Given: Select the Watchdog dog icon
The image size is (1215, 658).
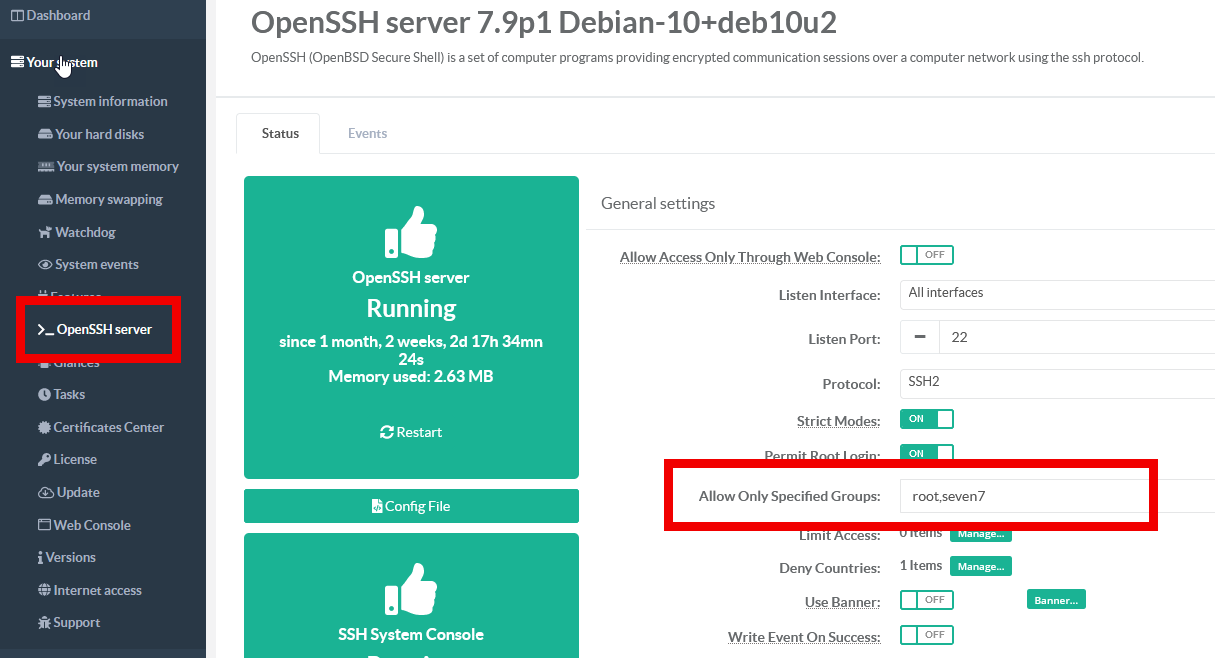Looking at the screenshot, I should pos(45,233).
